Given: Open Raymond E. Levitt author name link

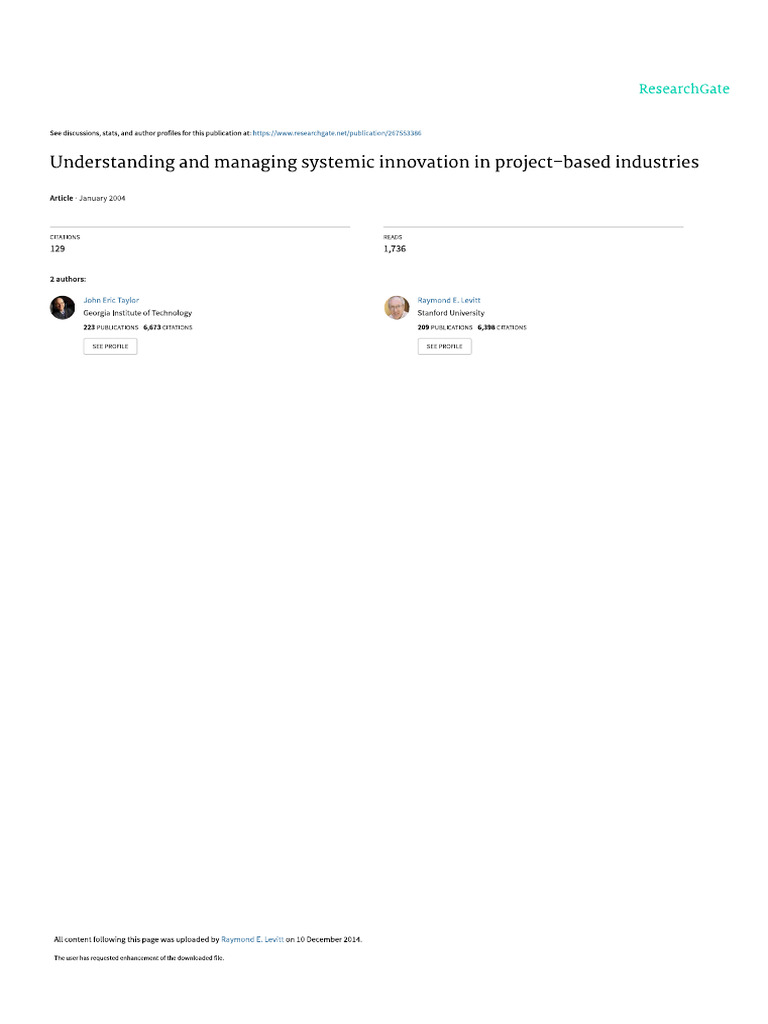Looking at the screenshot, I should (449, 300).
